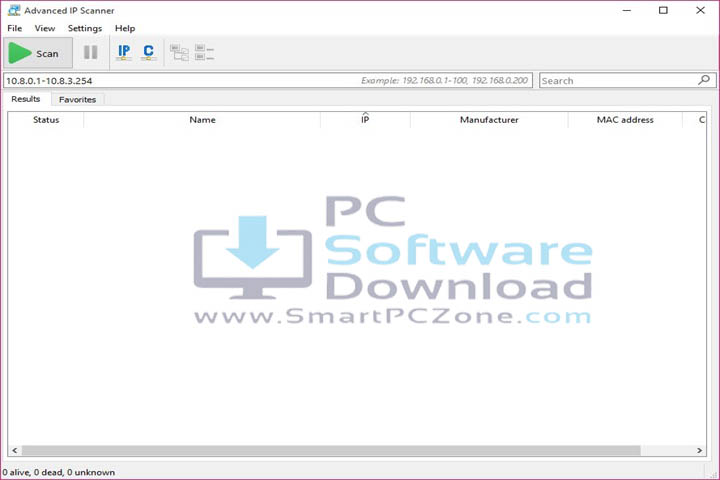720x480 pixels.
Task: Click the horizontal scrollbar thumb
Action: 331,451
